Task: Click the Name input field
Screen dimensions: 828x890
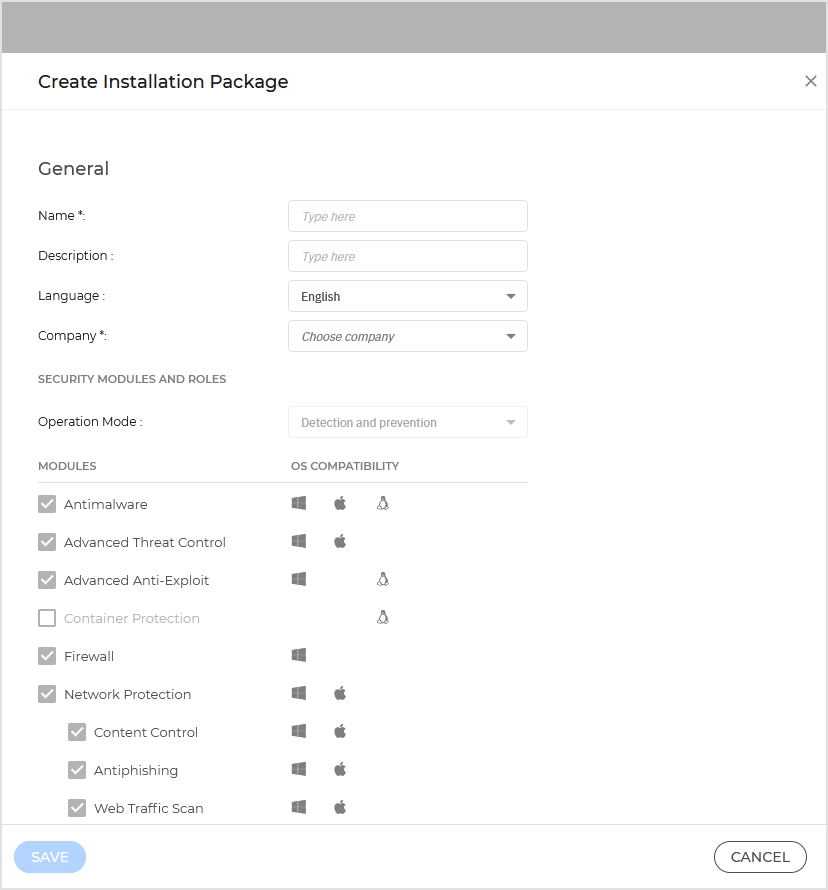Action: tap(407, 216)
